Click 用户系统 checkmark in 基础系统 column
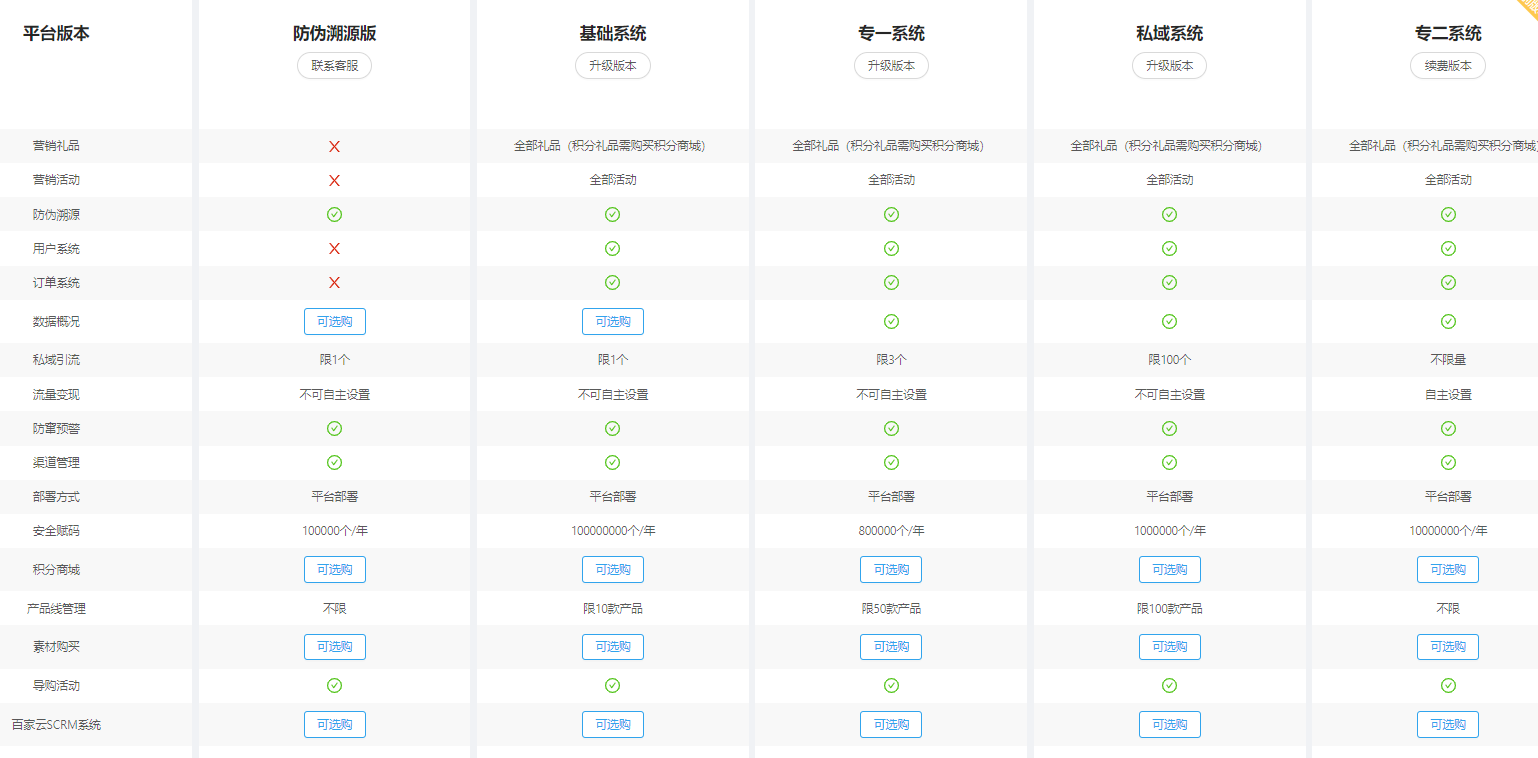 [613, 248]
